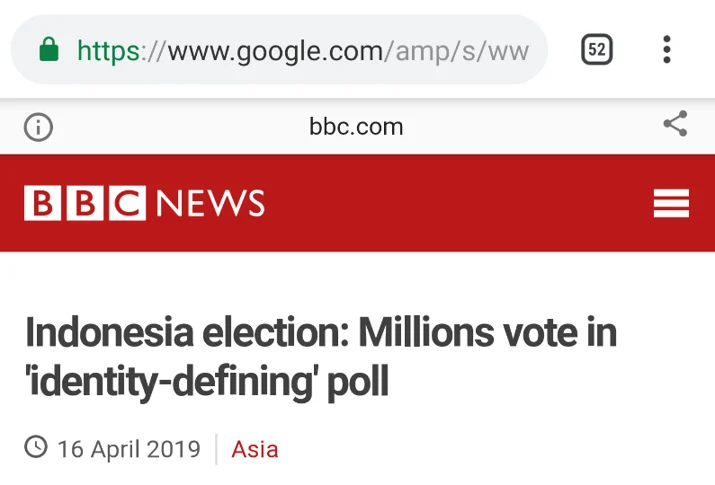Screen dimensions: 715x485
Task: Click the first B block of the BBC logo
Action: (42, 203)
